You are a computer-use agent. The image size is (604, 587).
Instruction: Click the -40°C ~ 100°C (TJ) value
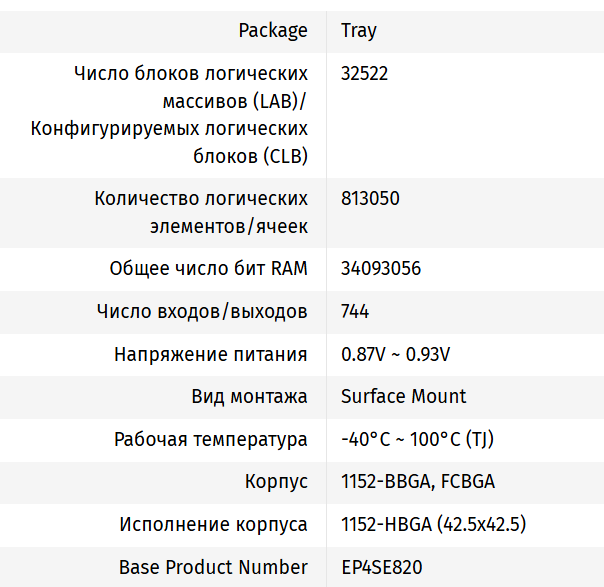[417, 440]
